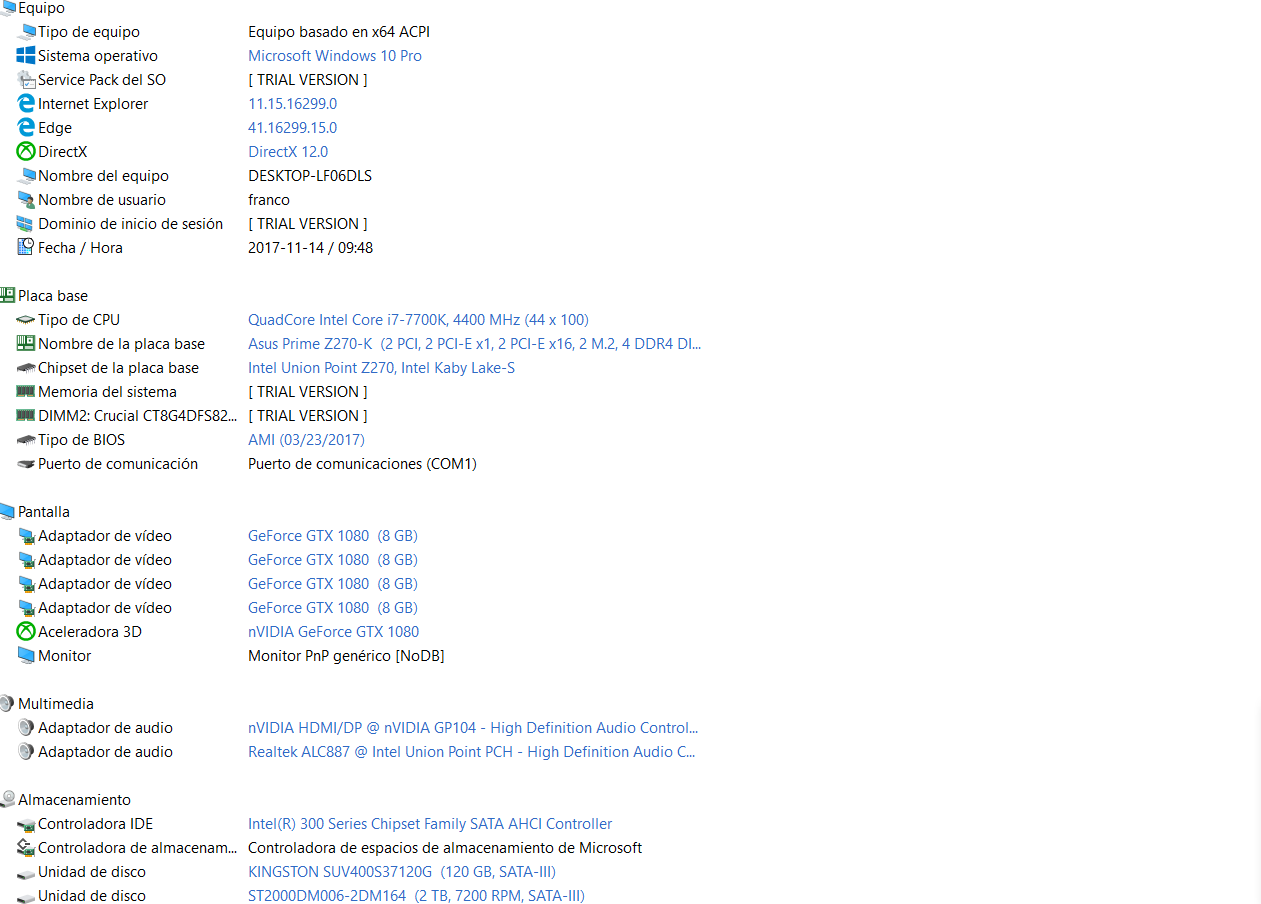Select the Multimedia section header
Screen dimensions: 1261x904
point(56,704)
